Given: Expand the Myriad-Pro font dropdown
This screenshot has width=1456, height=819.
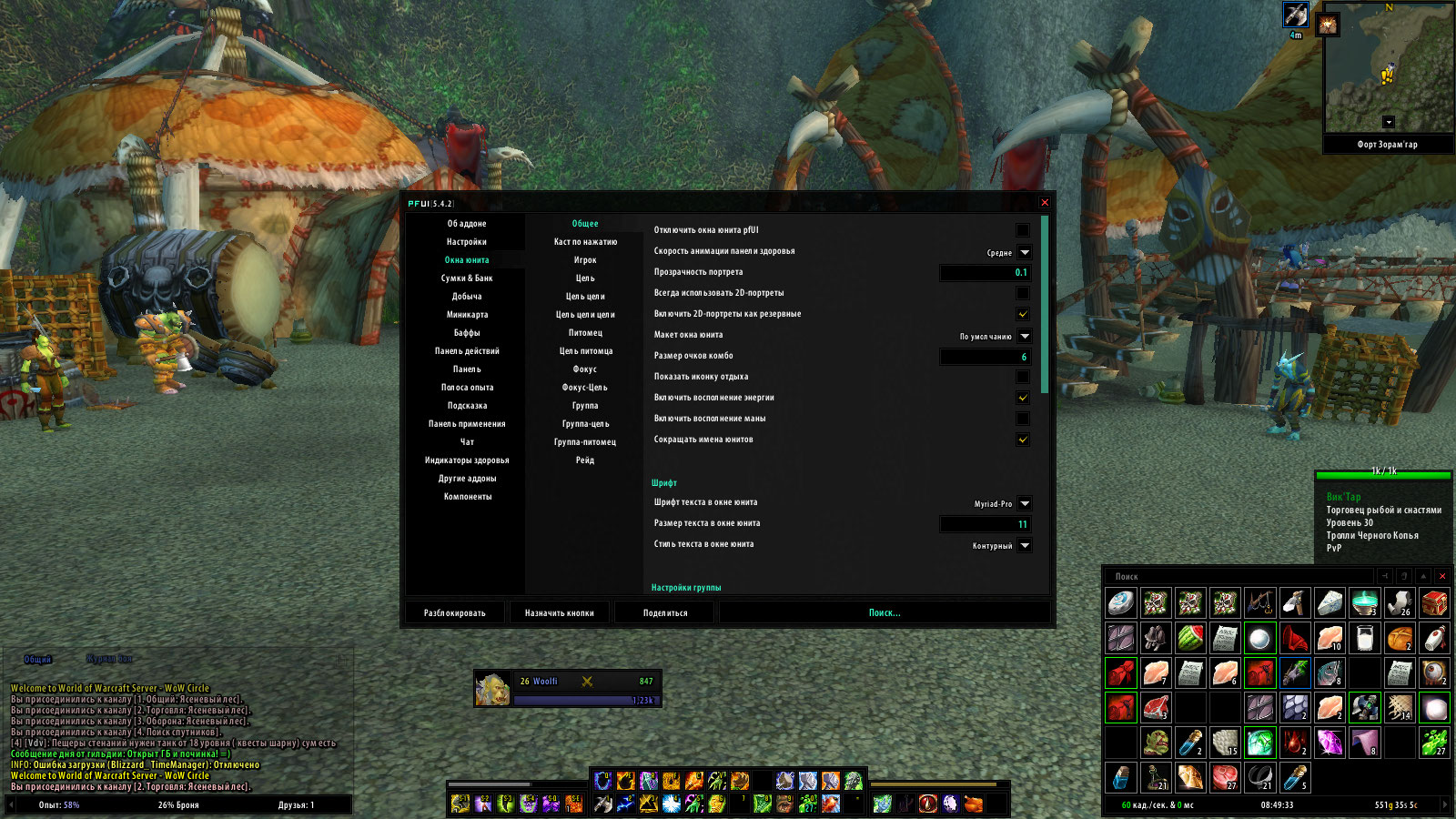Looking at the screenshot, I should (x=1025, y=504).
